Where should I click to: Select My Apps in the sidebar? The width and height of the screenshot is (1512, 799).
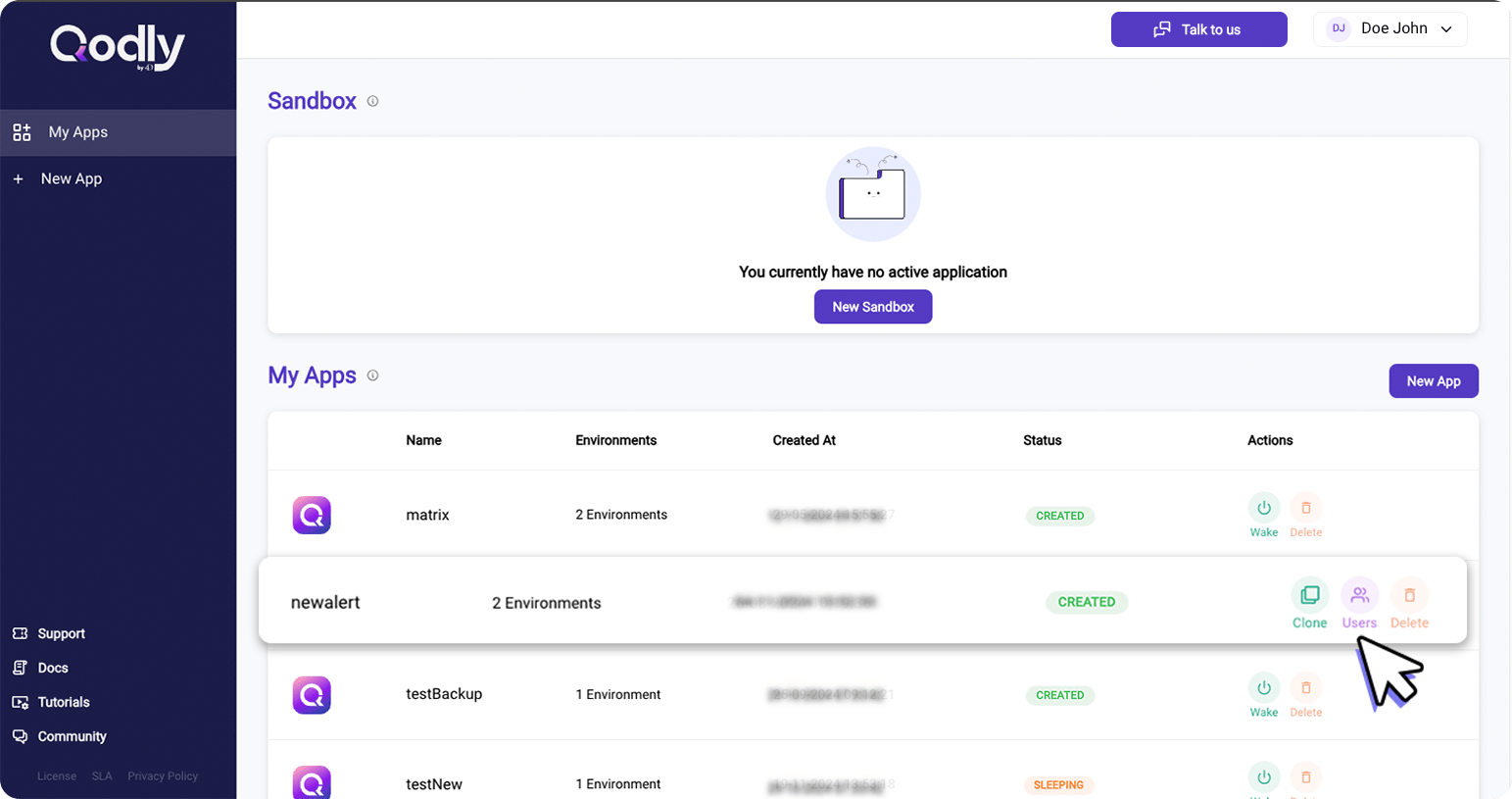point(78,132)
